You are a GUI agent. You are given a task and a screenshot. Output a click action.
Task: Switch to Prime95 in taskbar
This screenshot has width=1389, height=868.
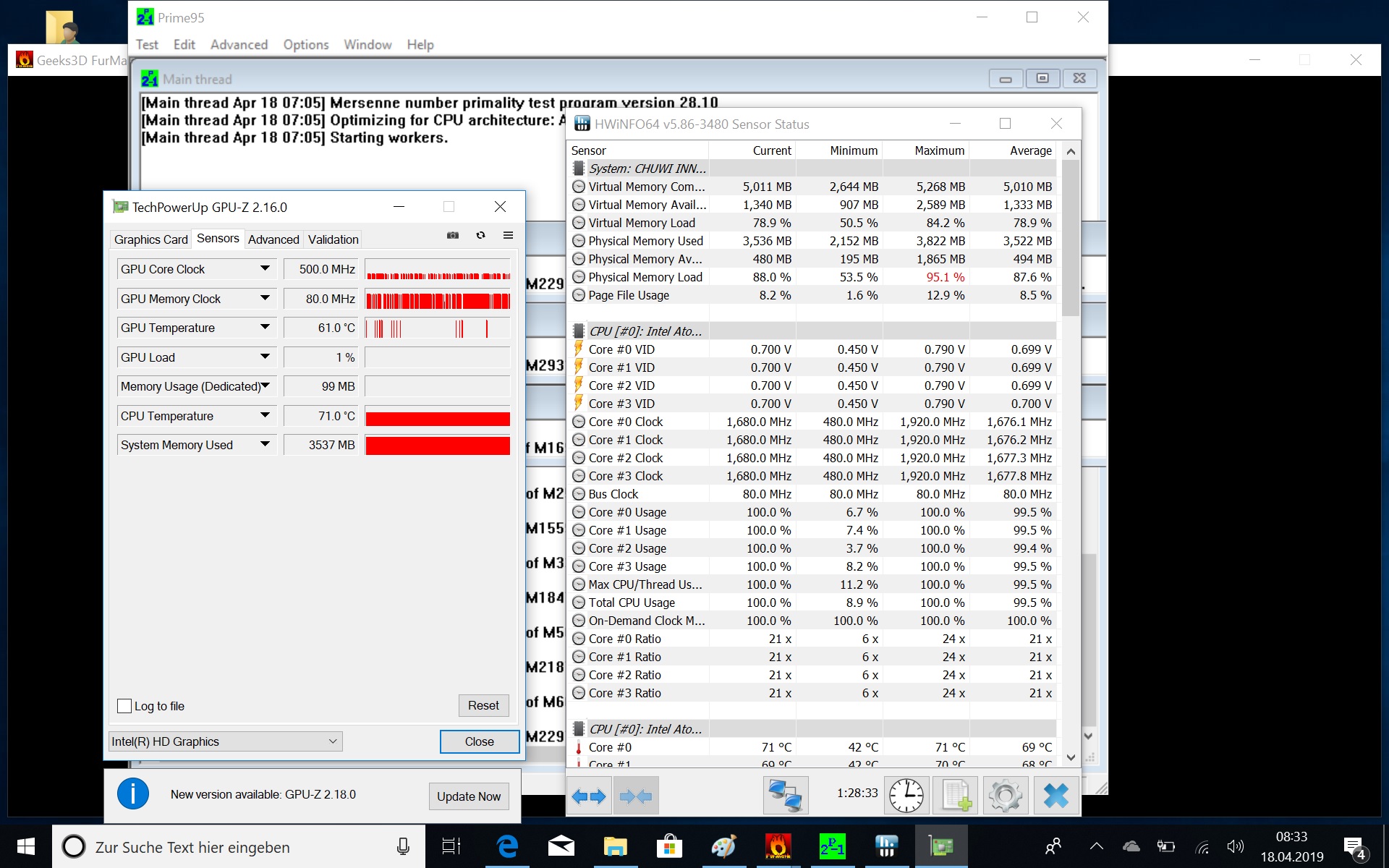832,846
